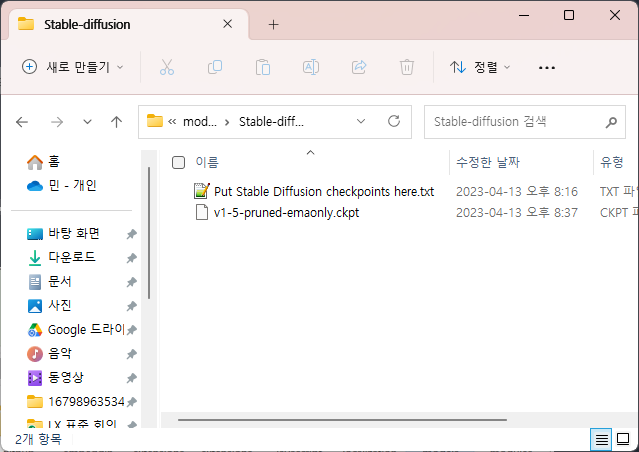The width and height of the screenshot is (639, 452).
Task: Go up one folder level
Action: [x=117, y=122]
